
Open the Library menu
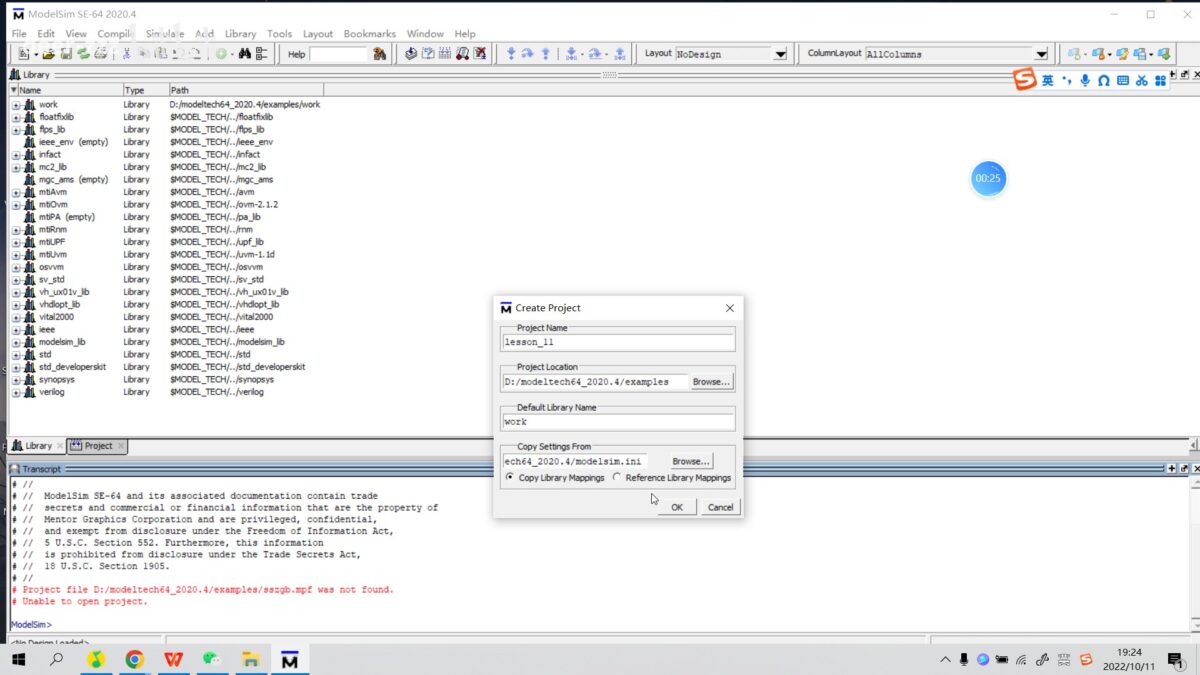tap(240, 33)
